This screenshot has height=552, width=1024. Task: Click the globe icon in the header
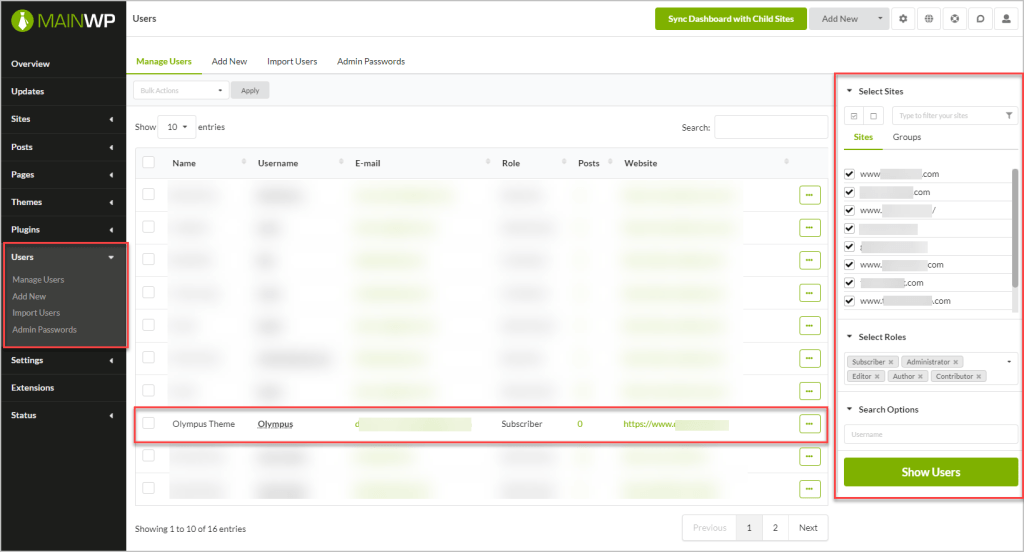(x=929, y=19)
